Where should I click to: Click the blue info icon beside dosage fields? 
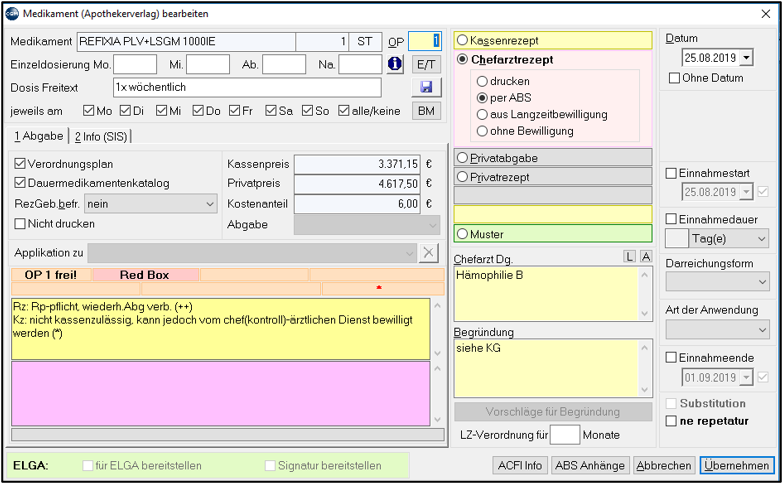[395, 64]
